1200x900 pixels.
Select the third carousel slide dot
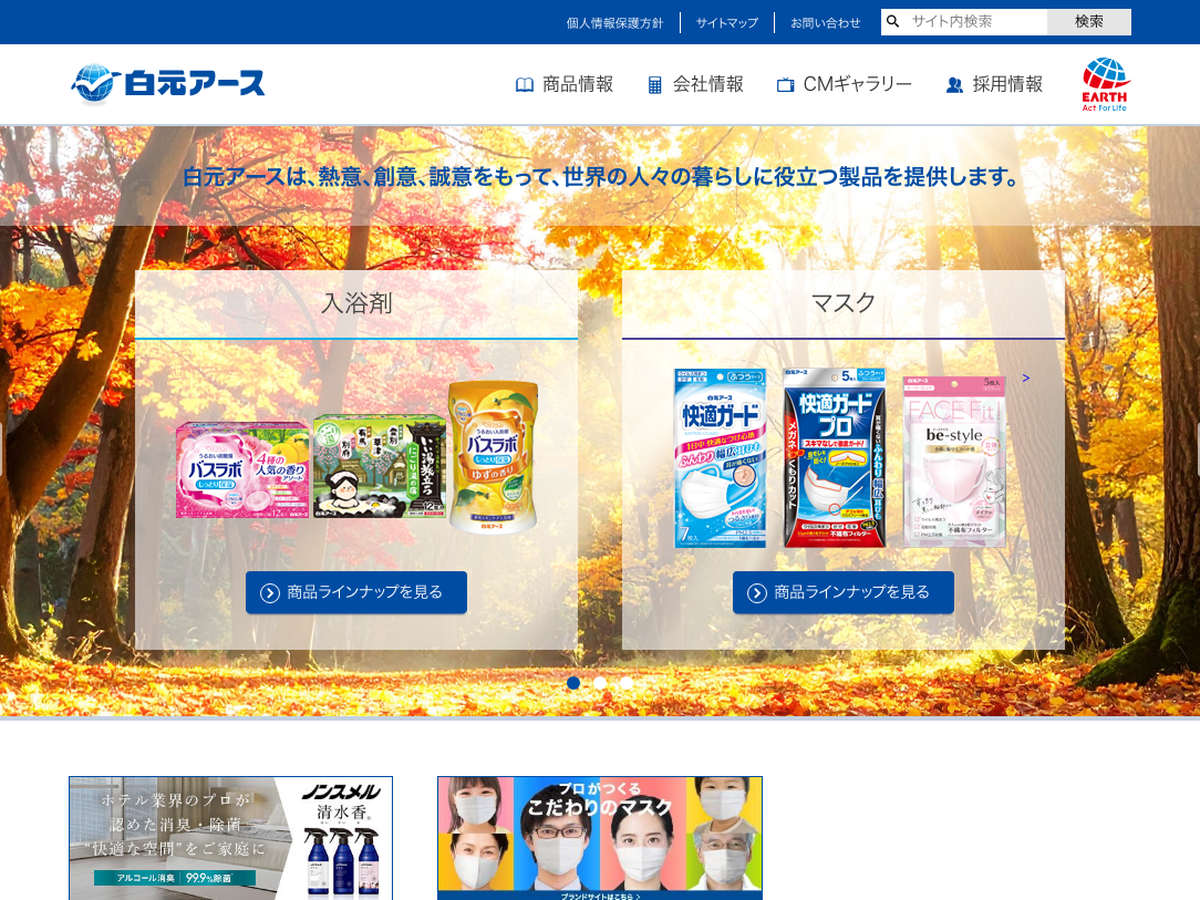627,683
